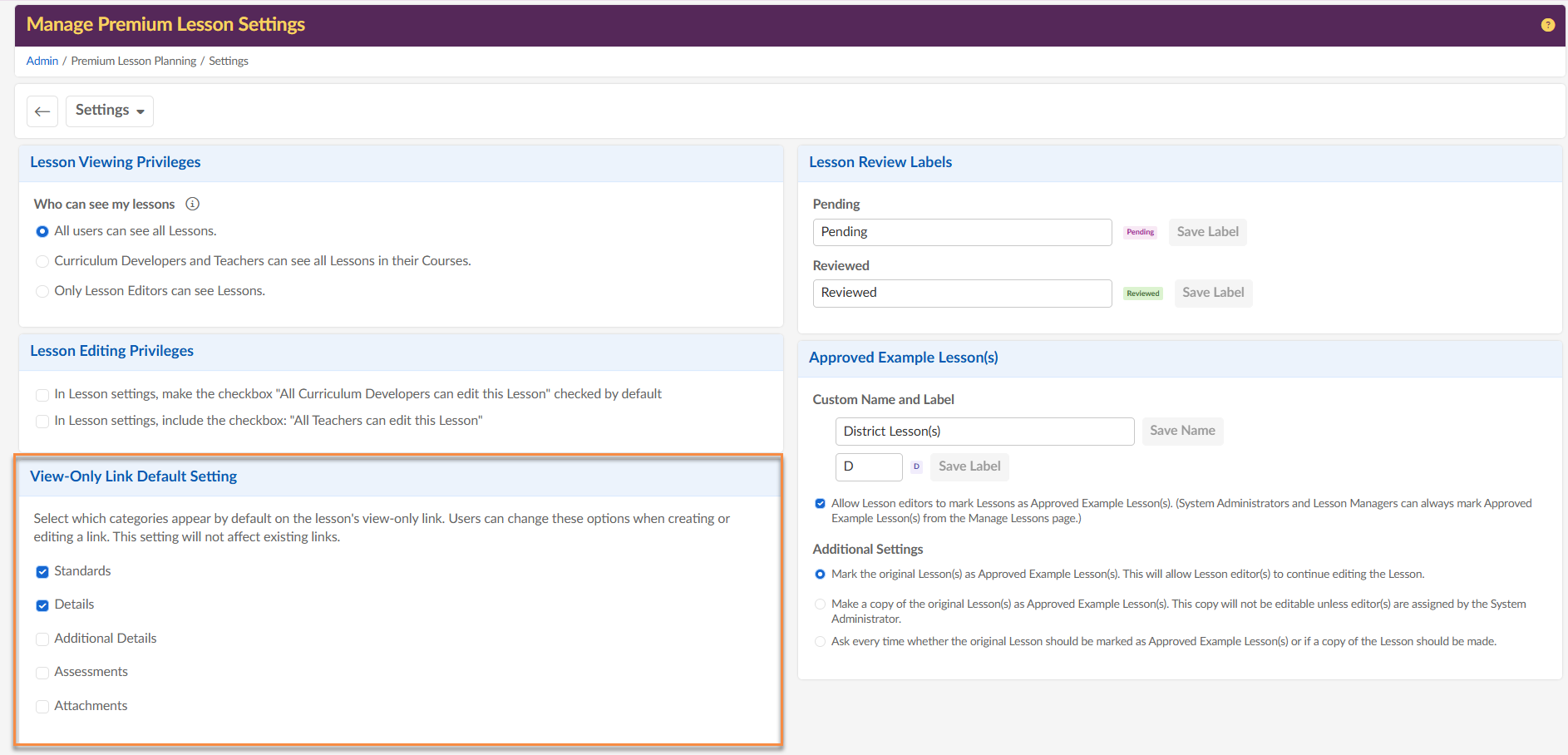
Task: Click the back arrow button
Action: 42,111
